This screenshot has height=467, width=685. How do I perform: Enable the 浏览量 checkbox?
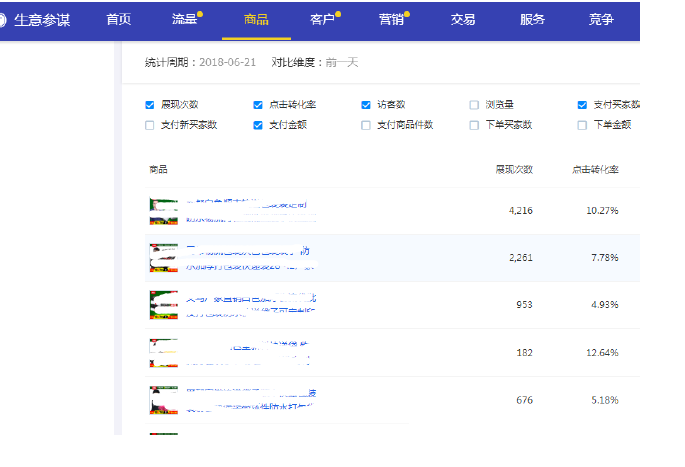click(x=474, y=105)
